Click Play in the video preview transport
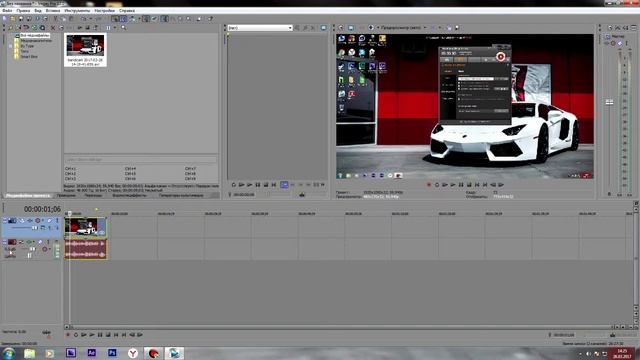 click(453, 184)
